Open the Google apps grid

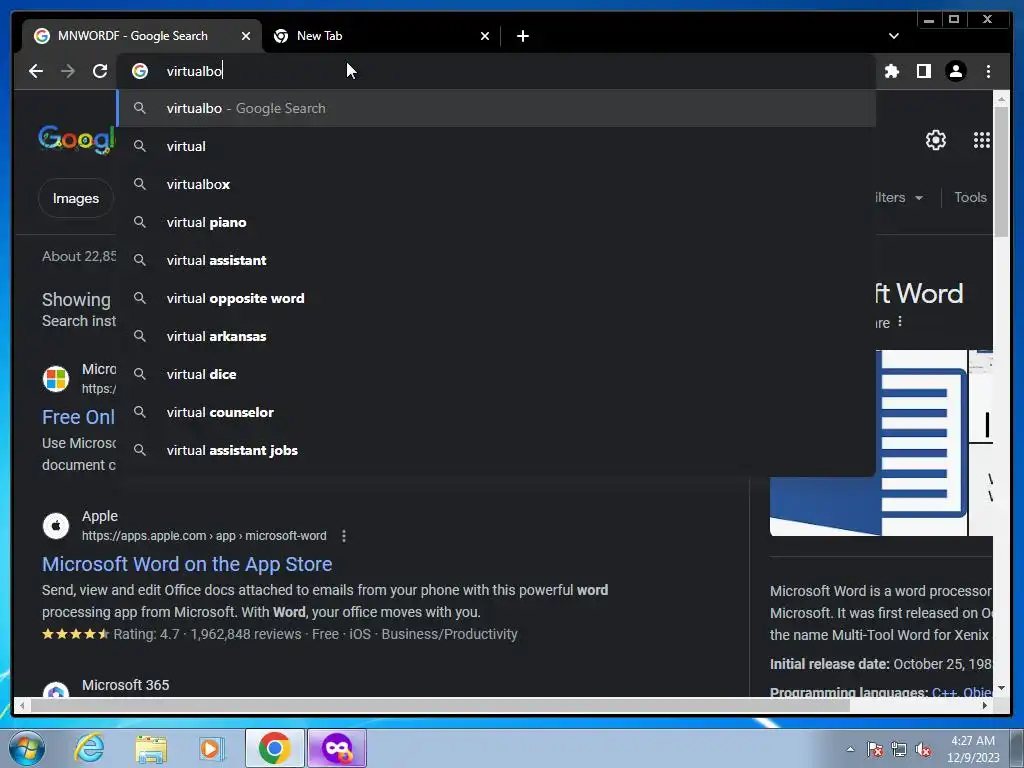point(982,140)
